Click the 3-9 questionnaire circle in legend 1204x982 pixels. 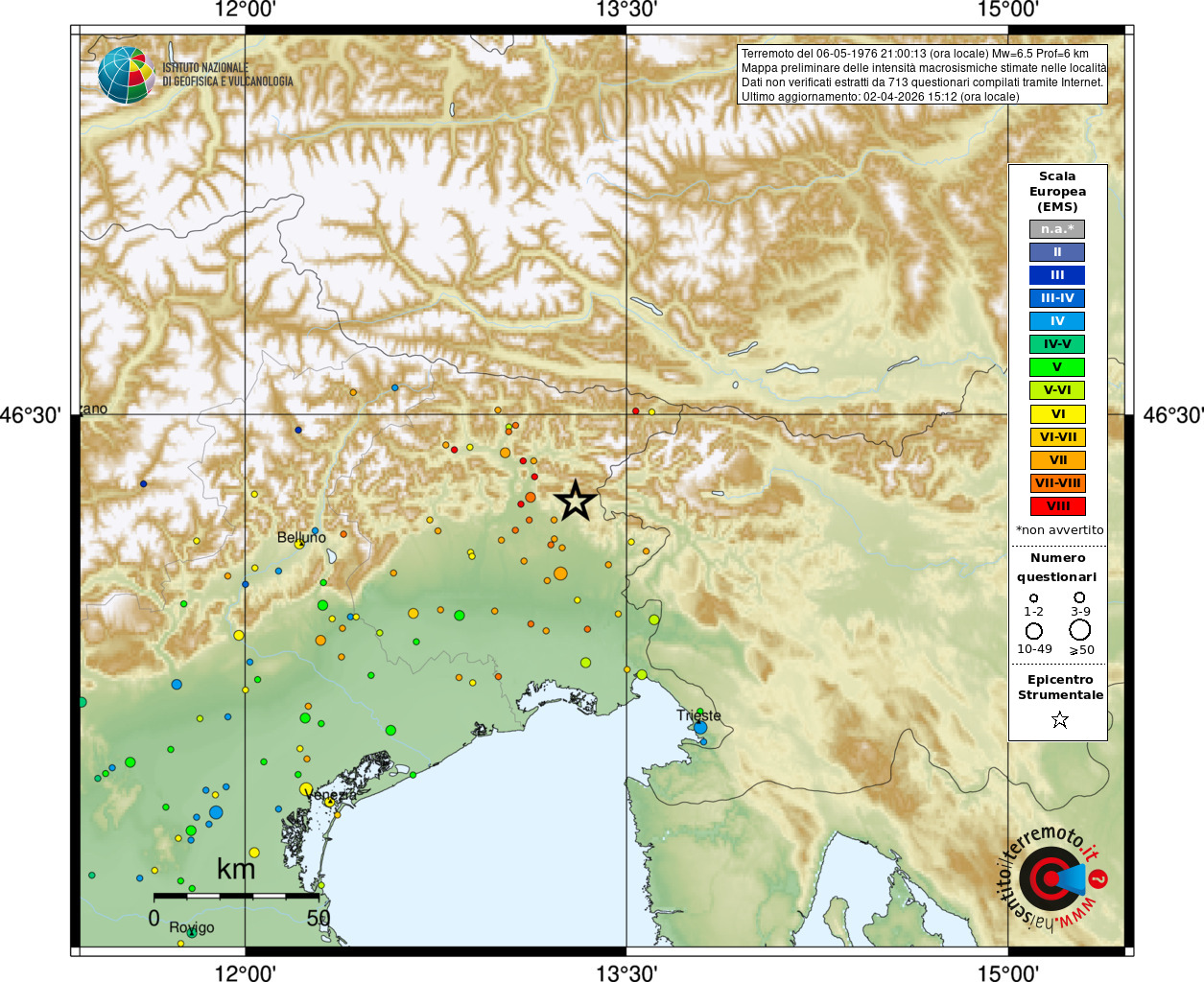1080,597
